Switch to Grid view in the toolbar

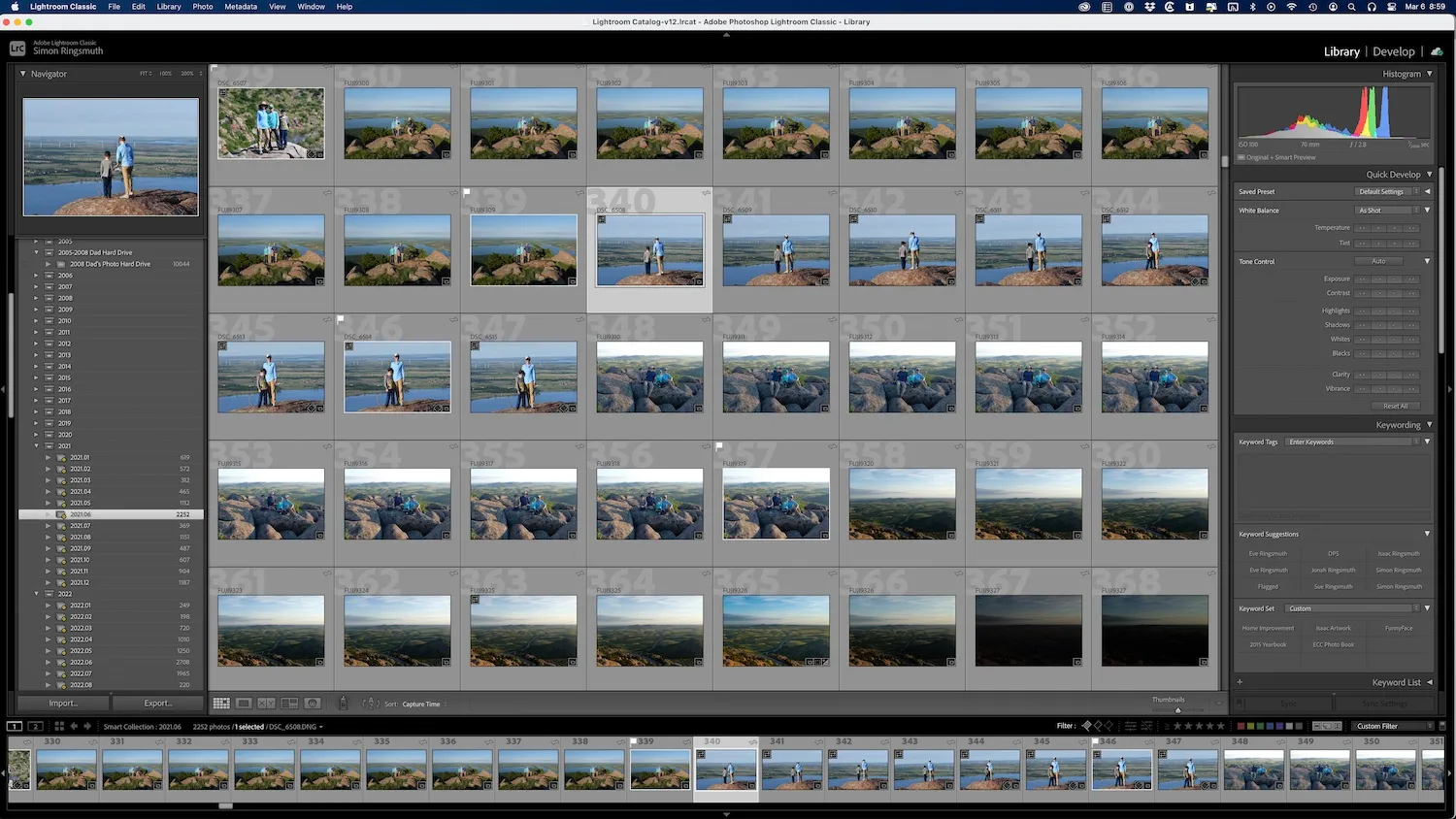pos(221,704)
